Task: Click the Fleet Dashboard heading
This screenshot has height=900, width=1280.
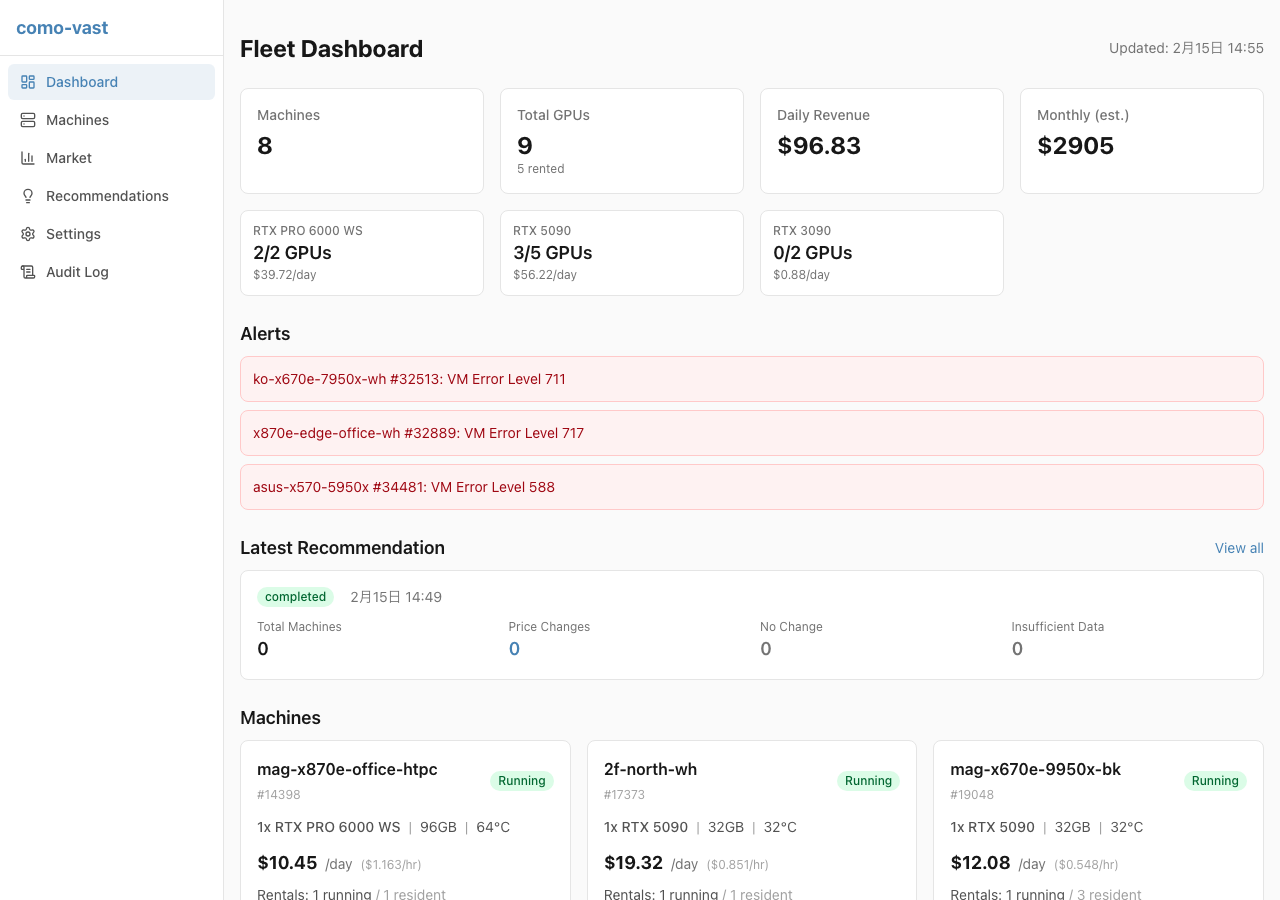Action: (331, 49)
